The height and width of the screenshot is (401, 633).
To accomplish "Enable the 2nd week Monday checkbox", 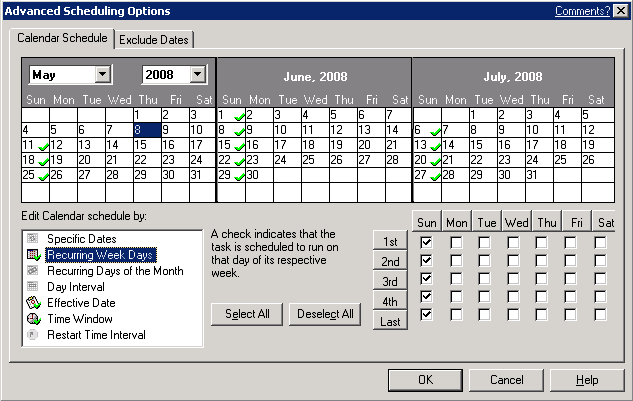I will [456, 260].
